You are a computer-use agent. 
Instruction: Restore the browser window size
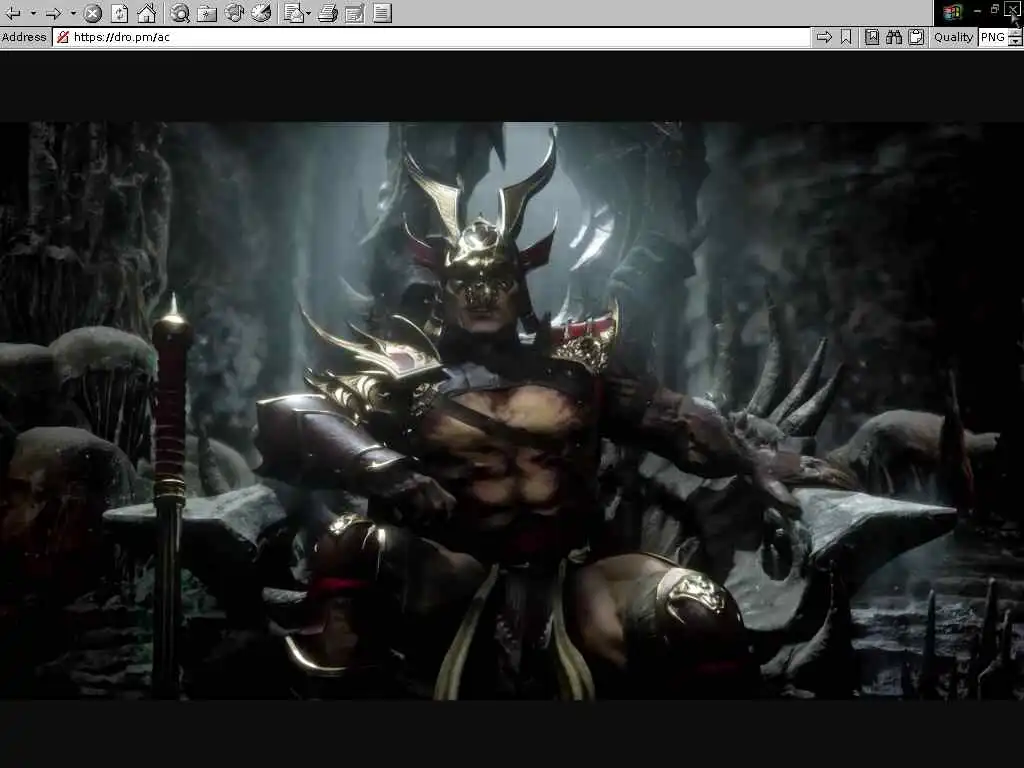pyautogui.click(x=995, y=9)
